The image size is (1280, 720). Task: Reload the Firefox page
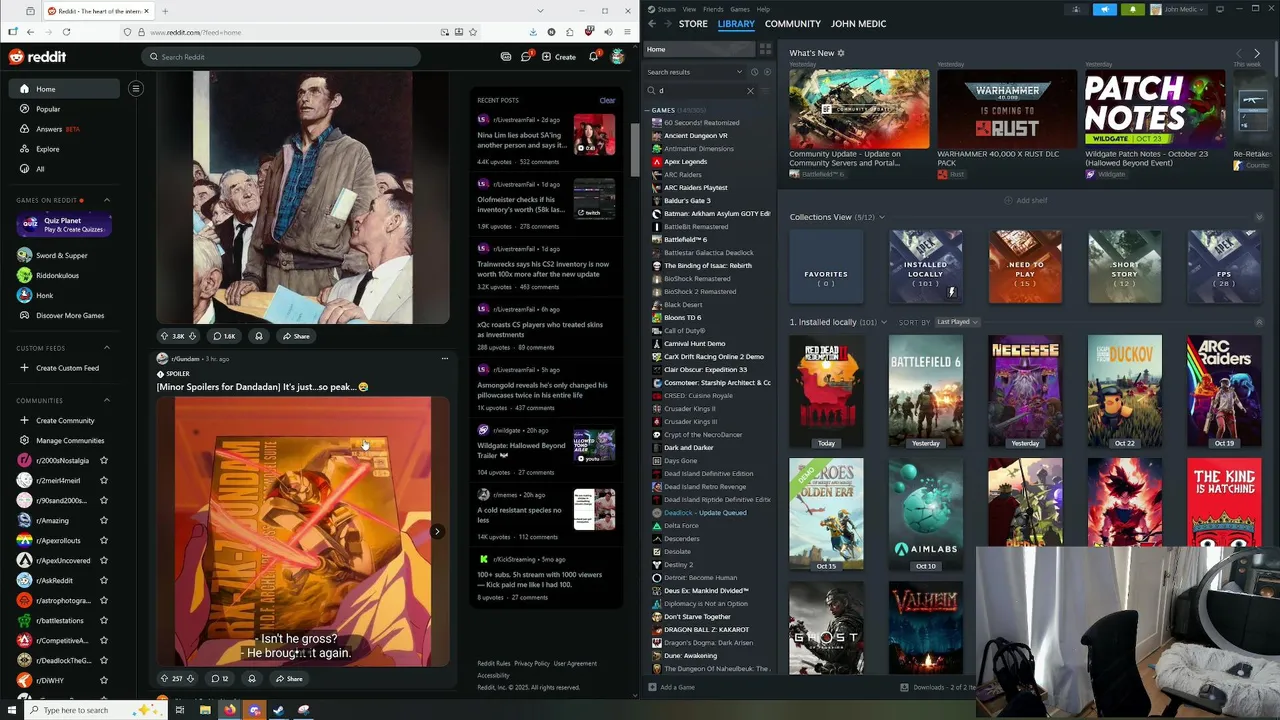(x=67, y=32)
